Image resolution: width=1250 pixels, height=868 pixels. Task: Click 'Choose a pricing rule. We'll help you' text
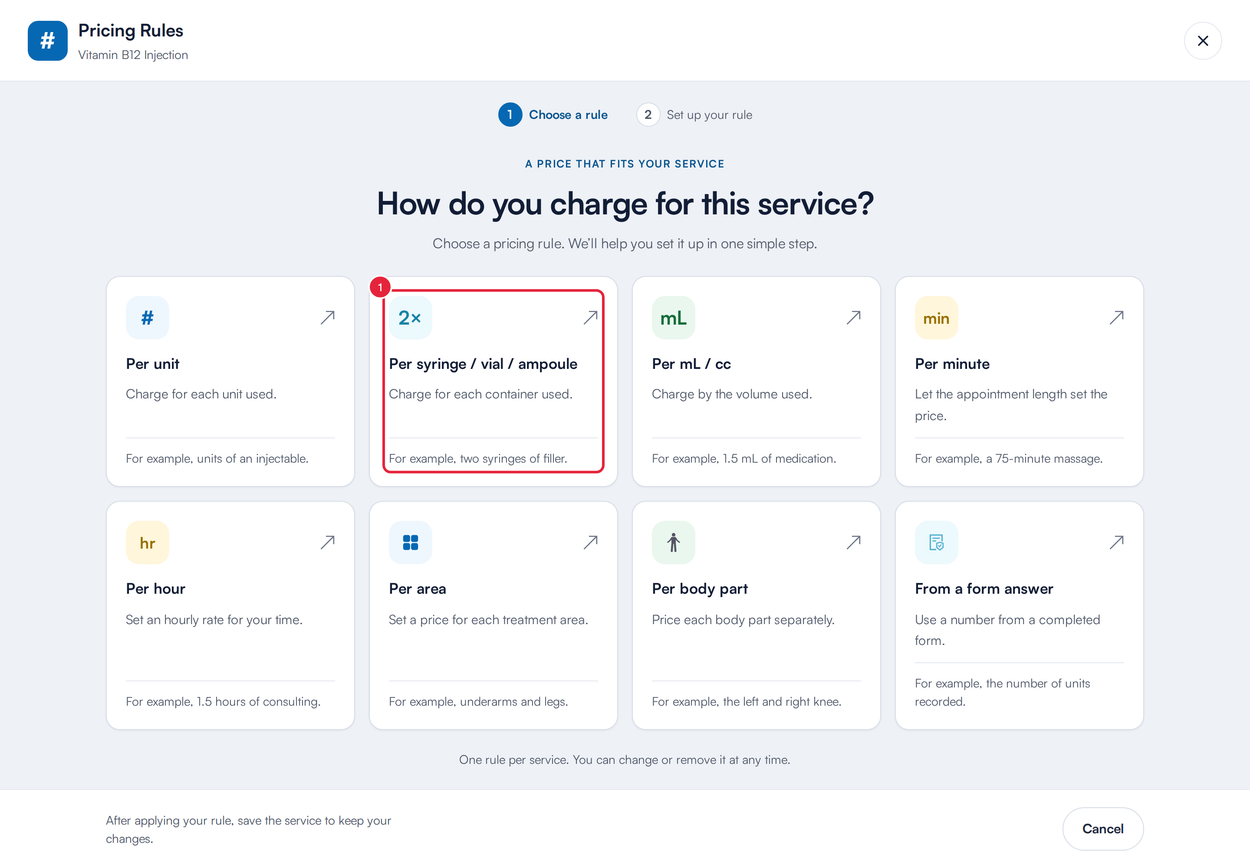pos(625,244)
